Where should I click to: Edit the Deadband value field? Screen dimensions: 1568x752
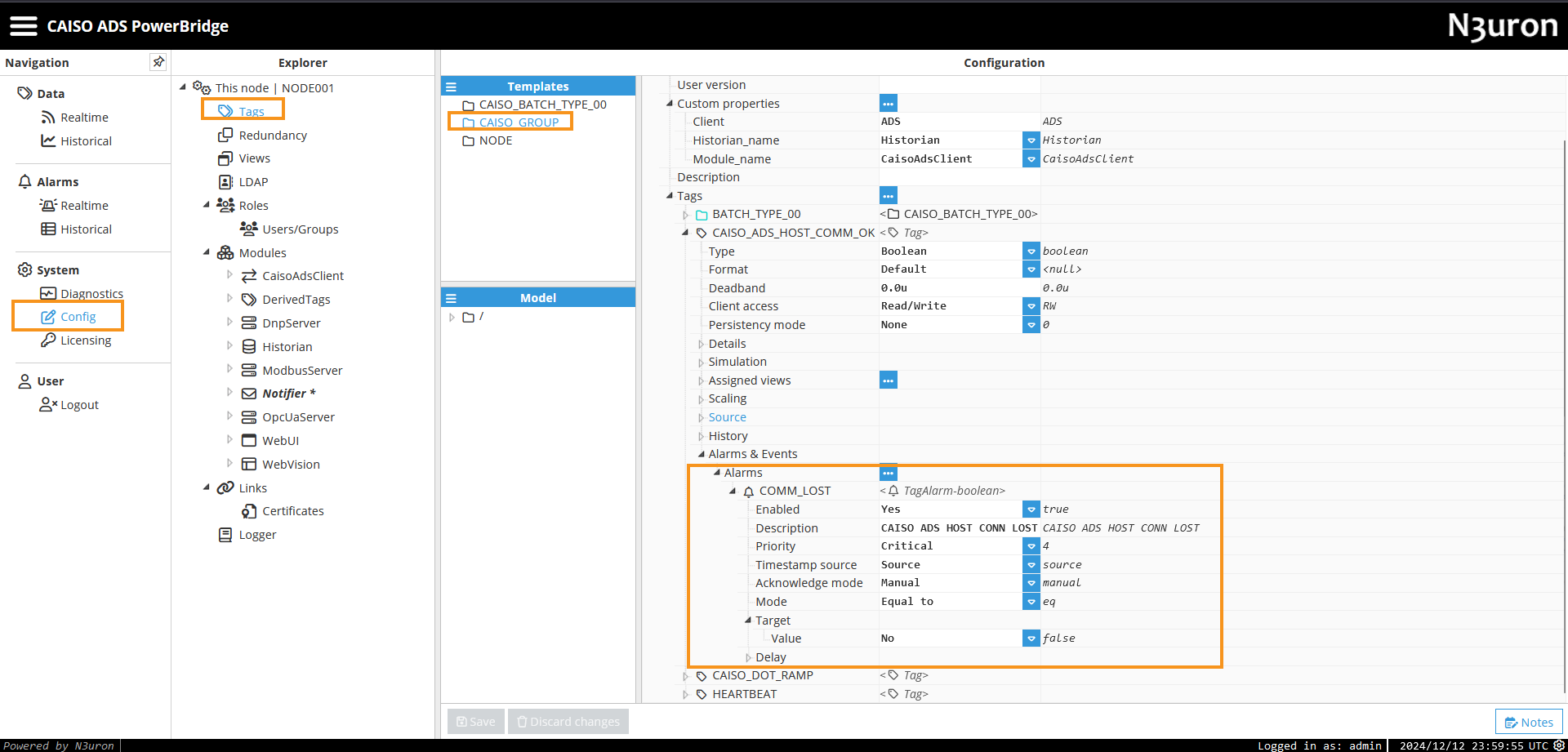point(959,288)
